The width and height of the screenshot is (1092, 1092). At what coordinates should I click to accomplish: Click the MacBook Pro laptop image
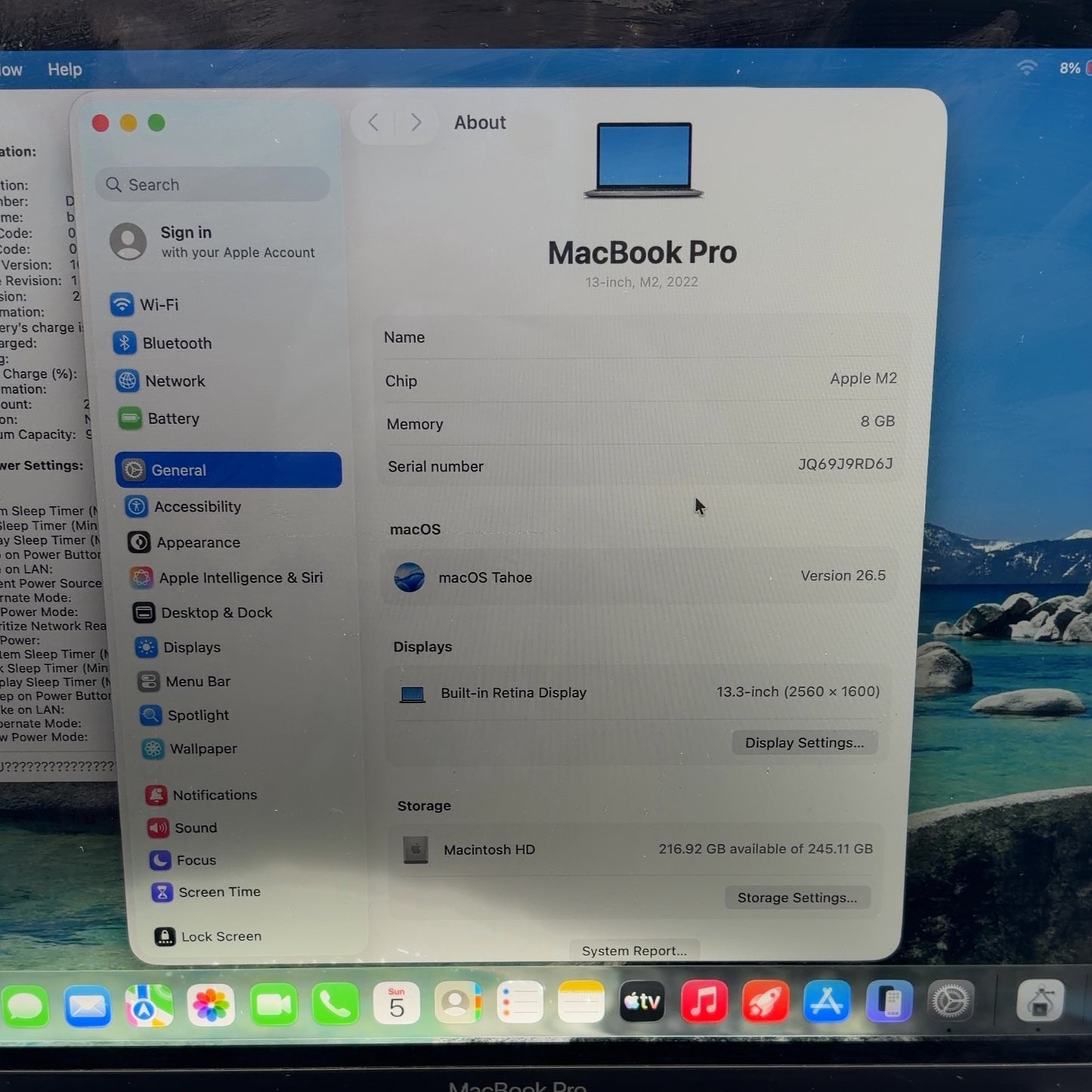coord(643,160)
